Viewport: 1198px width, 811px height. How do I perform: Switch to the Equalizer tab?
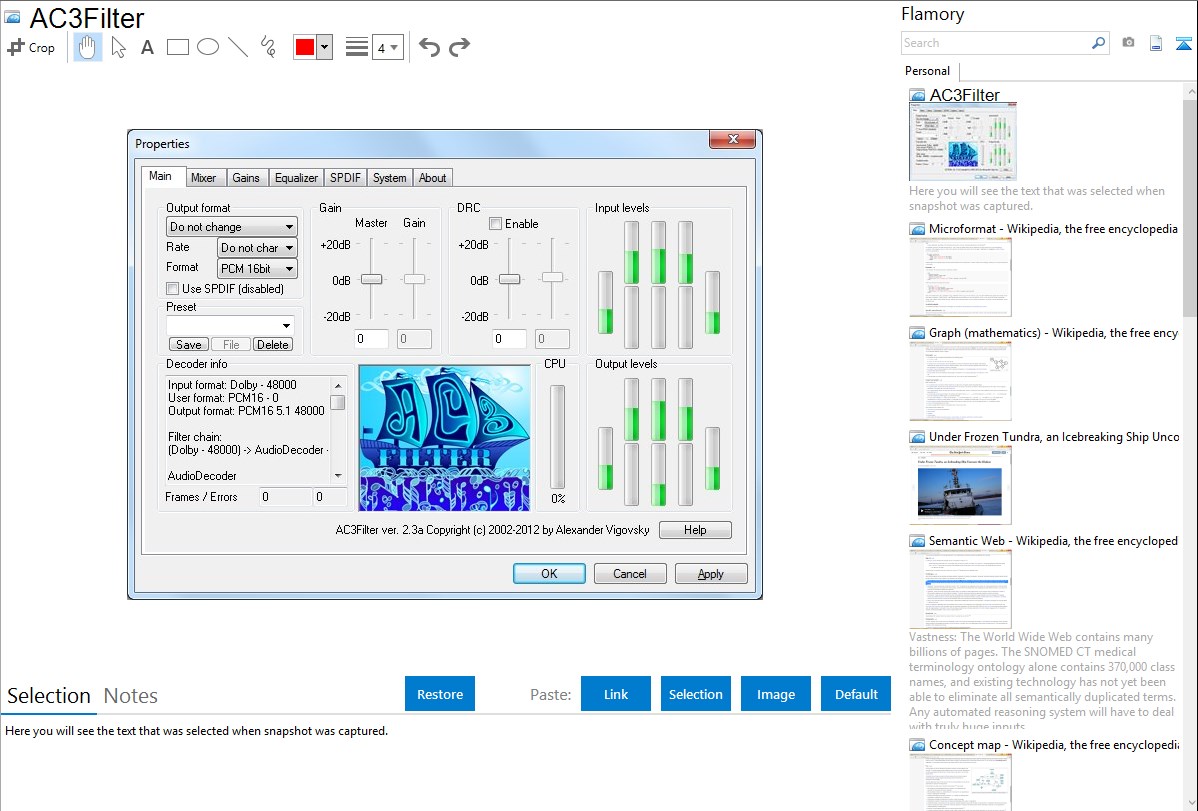point(296,177)
